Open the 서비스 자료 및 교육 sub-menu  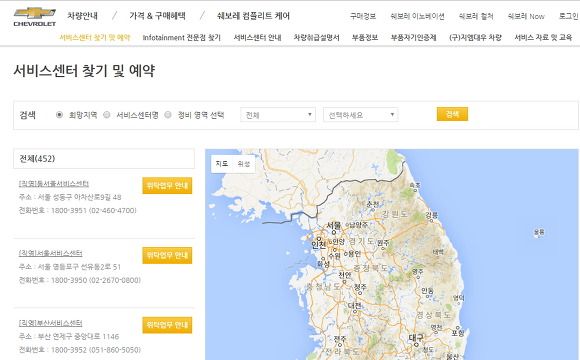click(543, 37)
